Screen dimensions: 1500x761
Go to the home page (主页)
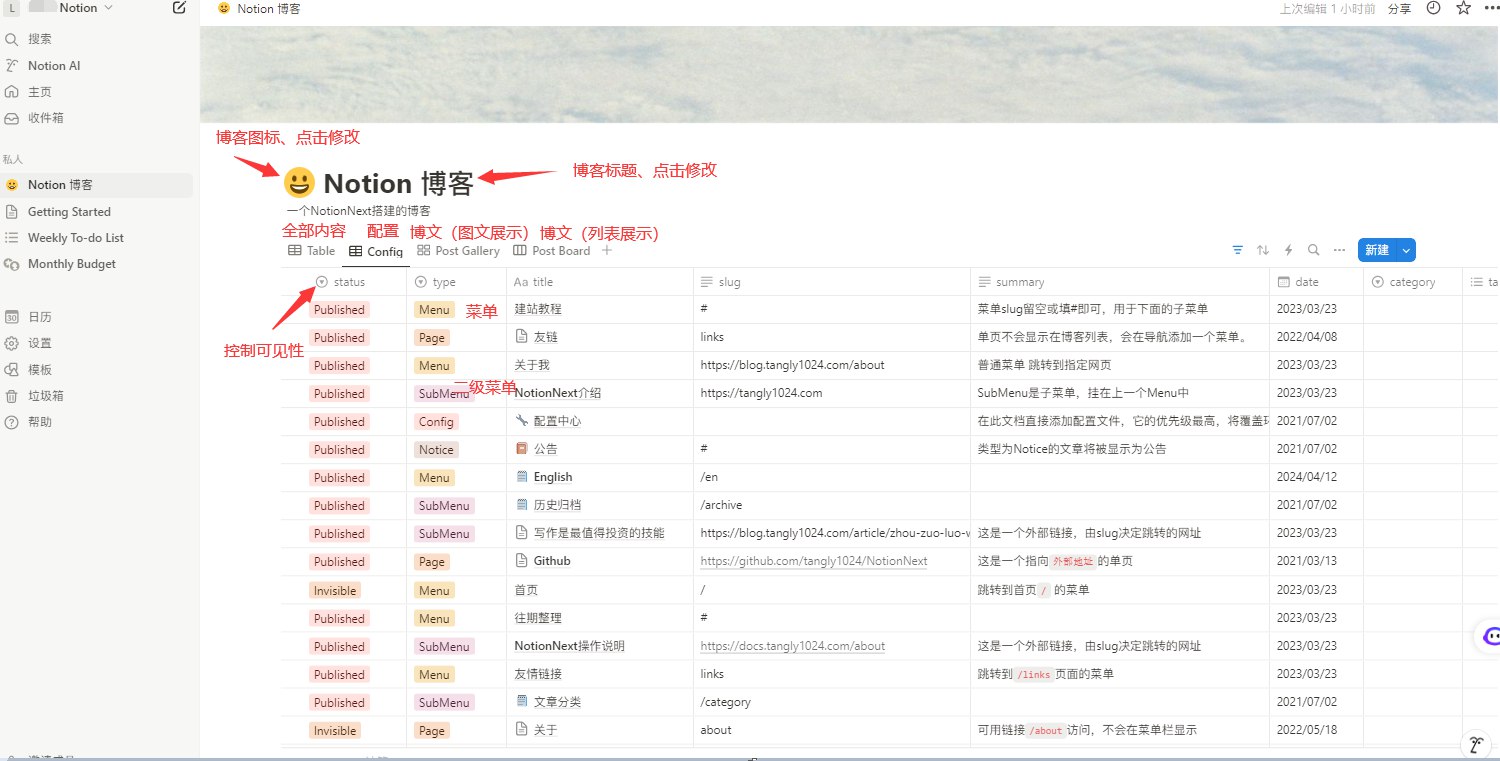coord(39,92)
